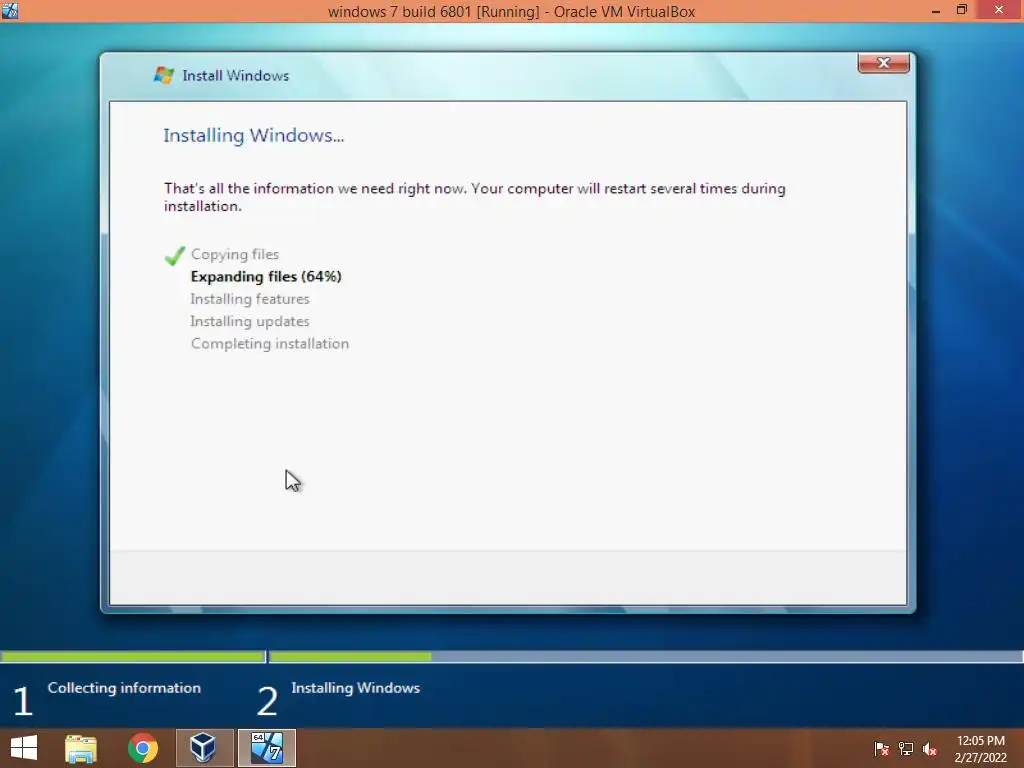This screenshot has height=768, width=1024.
Task: Click the Collecting information progress bar
Action: pyautogui.click(x=133, y=656)
